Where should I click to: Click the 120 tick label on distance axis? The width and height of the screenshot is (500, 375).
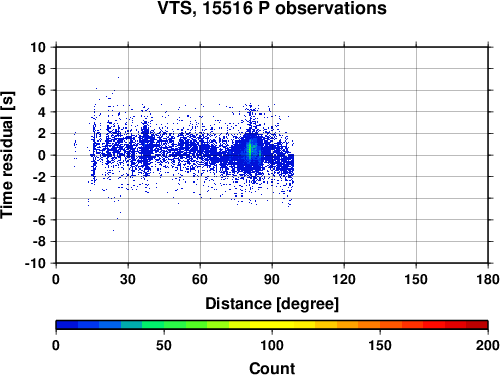(344, 279)
